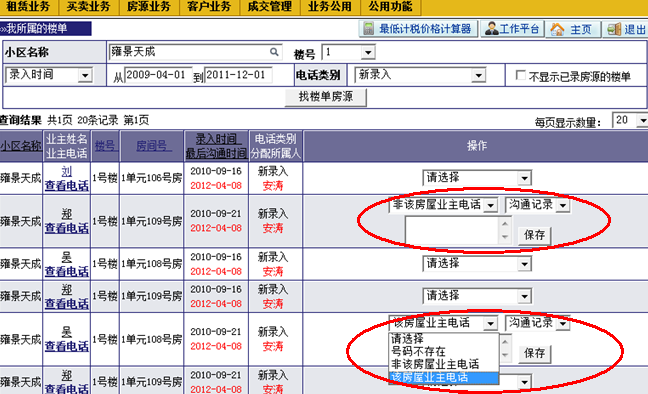Click 保存 button in 2010-09-21 108号房 row
The image size is (648, 394).
535,353
